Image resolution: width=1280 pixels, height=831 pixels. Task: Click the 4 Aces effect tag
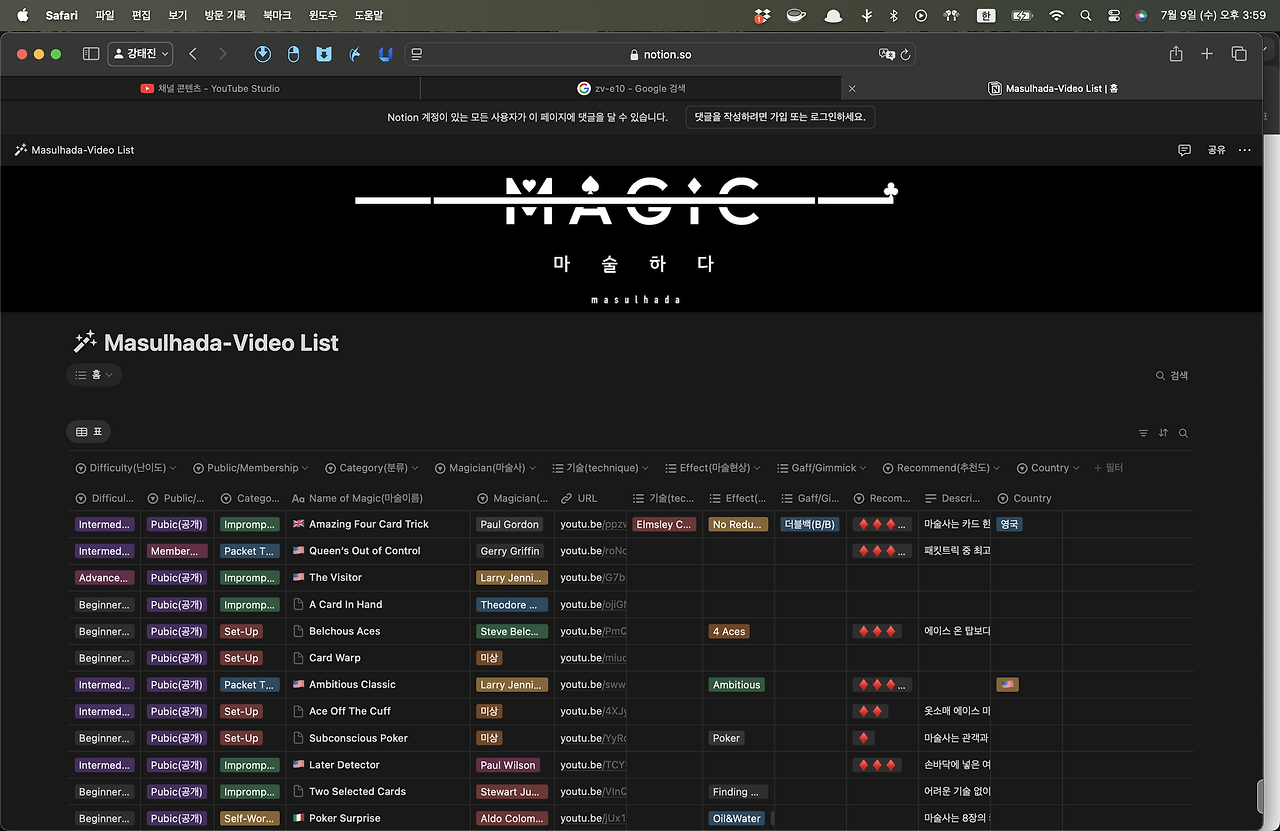[728, 631]
